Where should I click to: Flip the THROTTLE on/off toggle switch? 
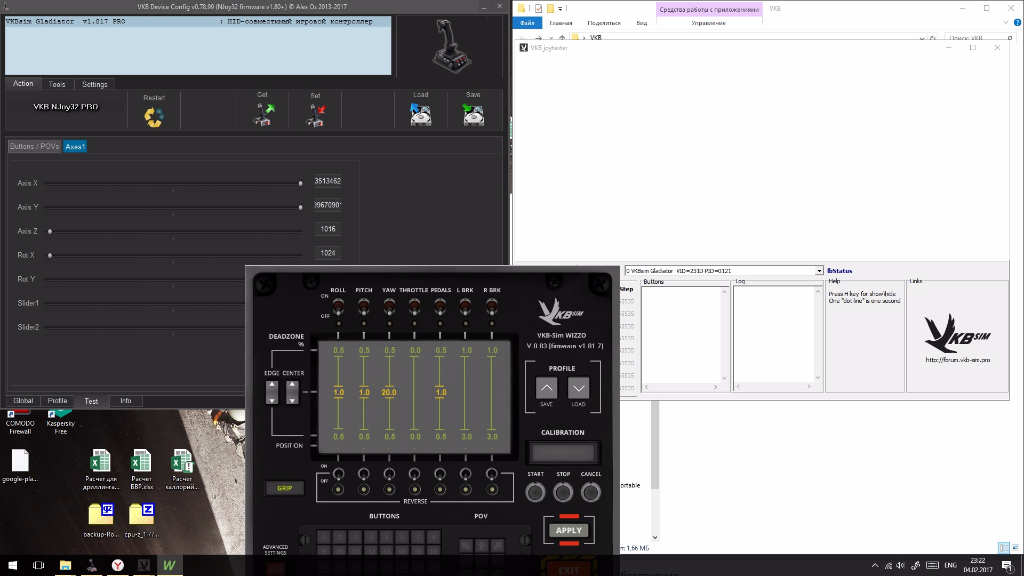(x=414, y=305)
